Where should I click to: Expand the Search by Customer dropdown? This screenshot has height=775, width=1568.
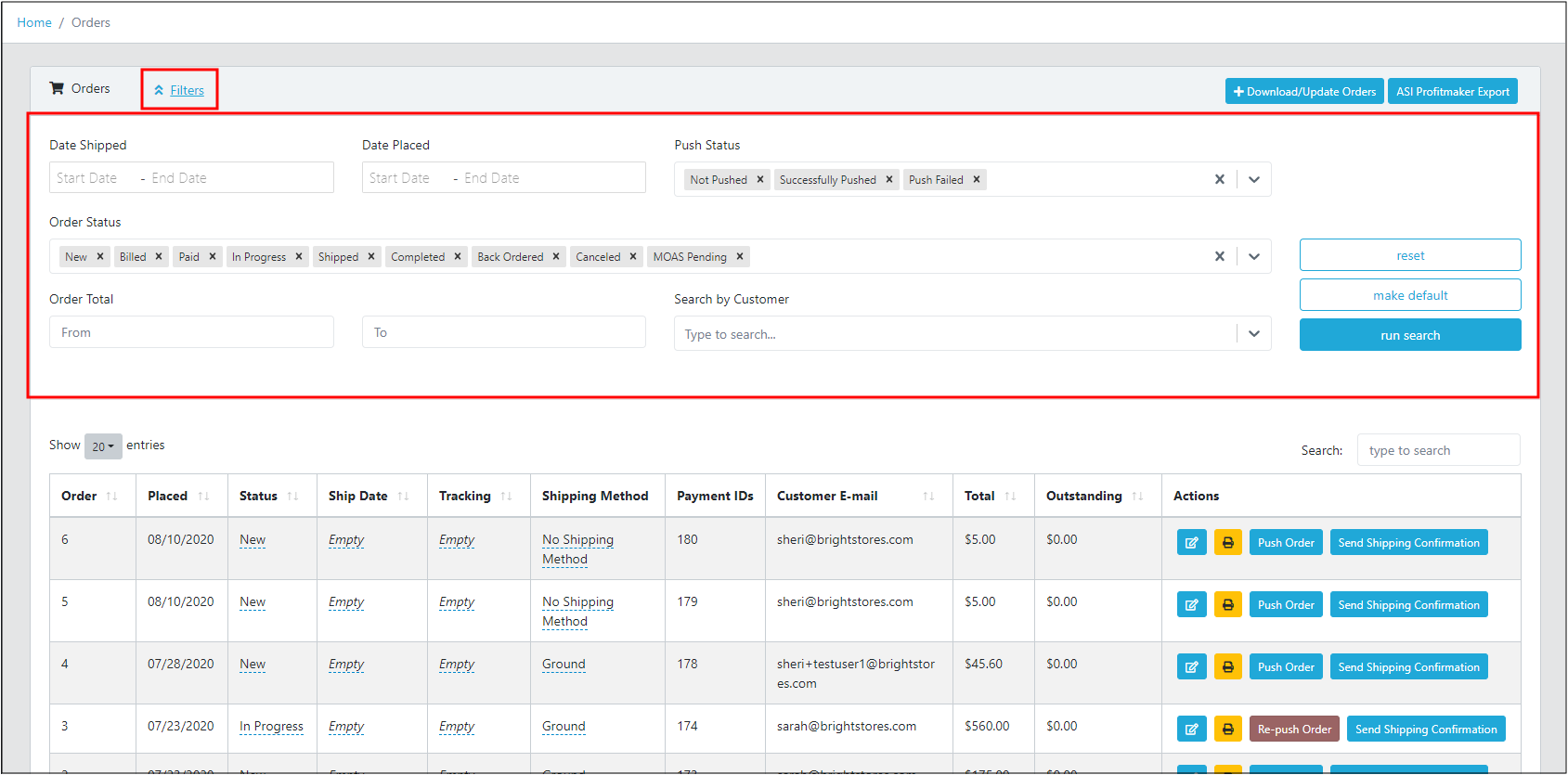(1254, 334)
